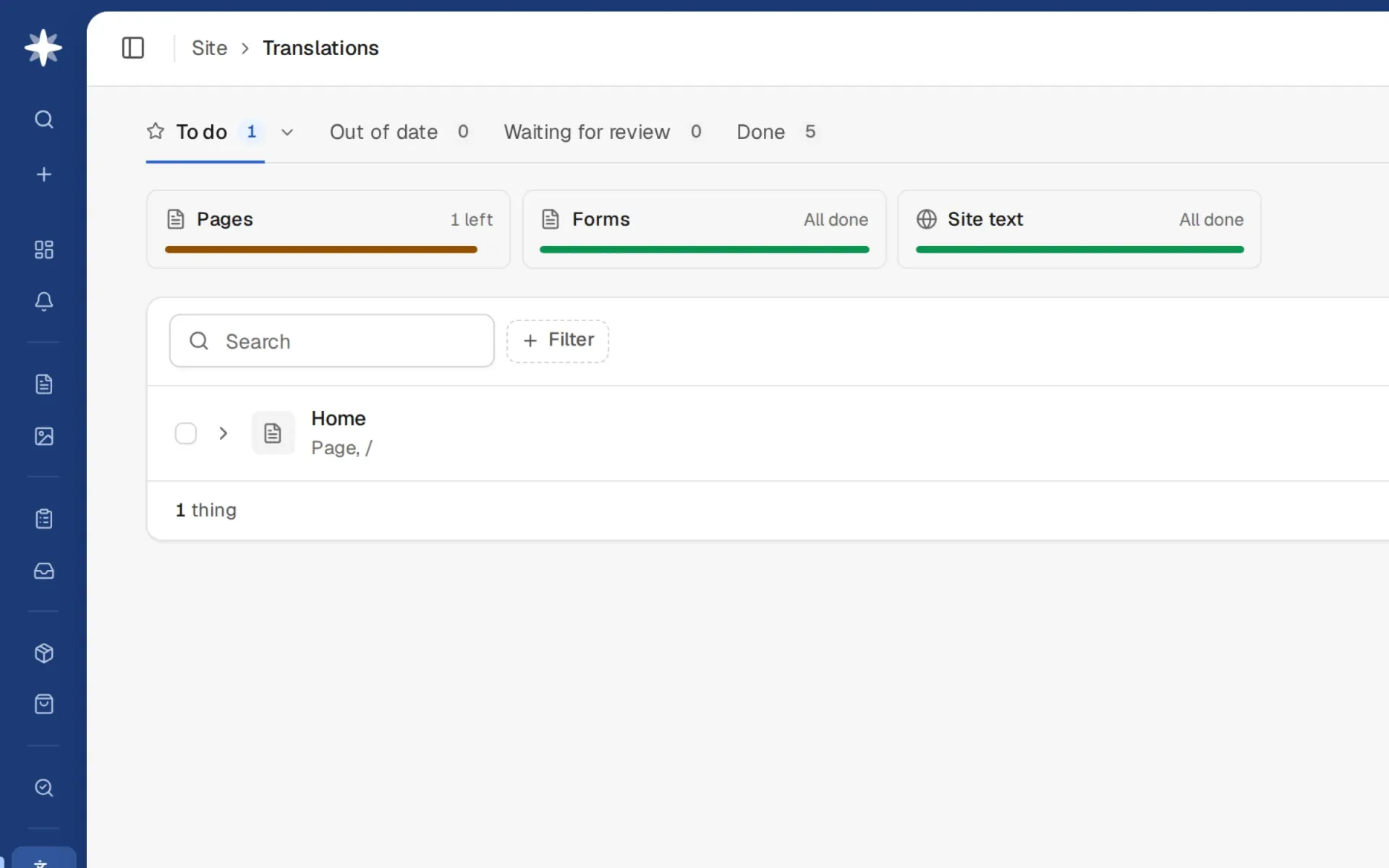Click the "All done" label on Site text
1389x868 pixels.
pos(1212,219)
